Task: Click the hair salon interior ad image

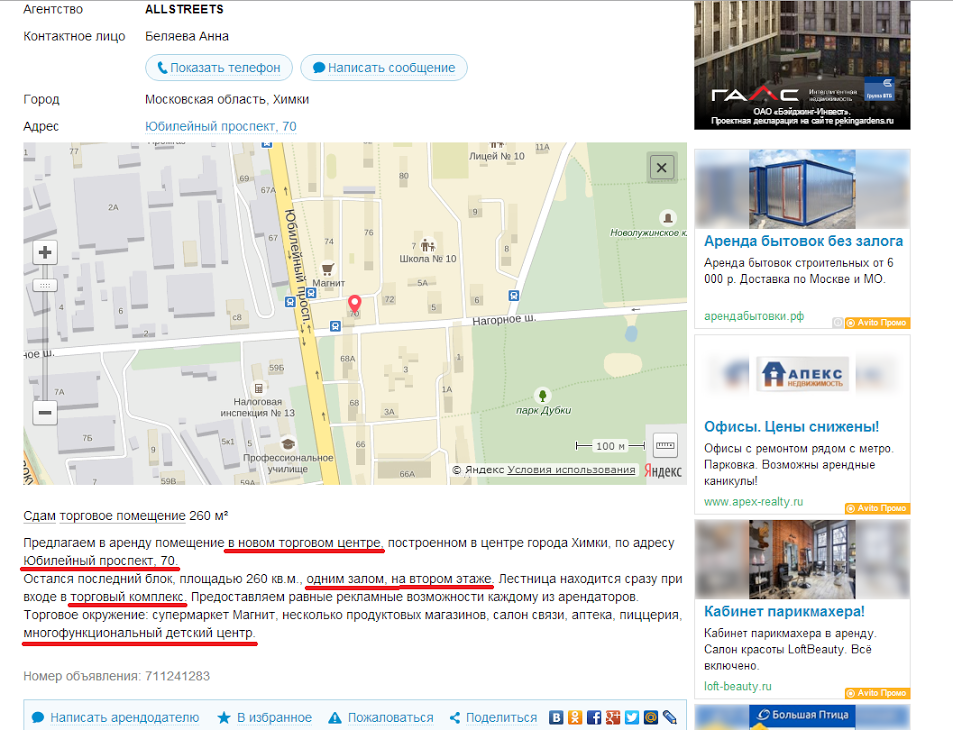Action: coord(802,559)
